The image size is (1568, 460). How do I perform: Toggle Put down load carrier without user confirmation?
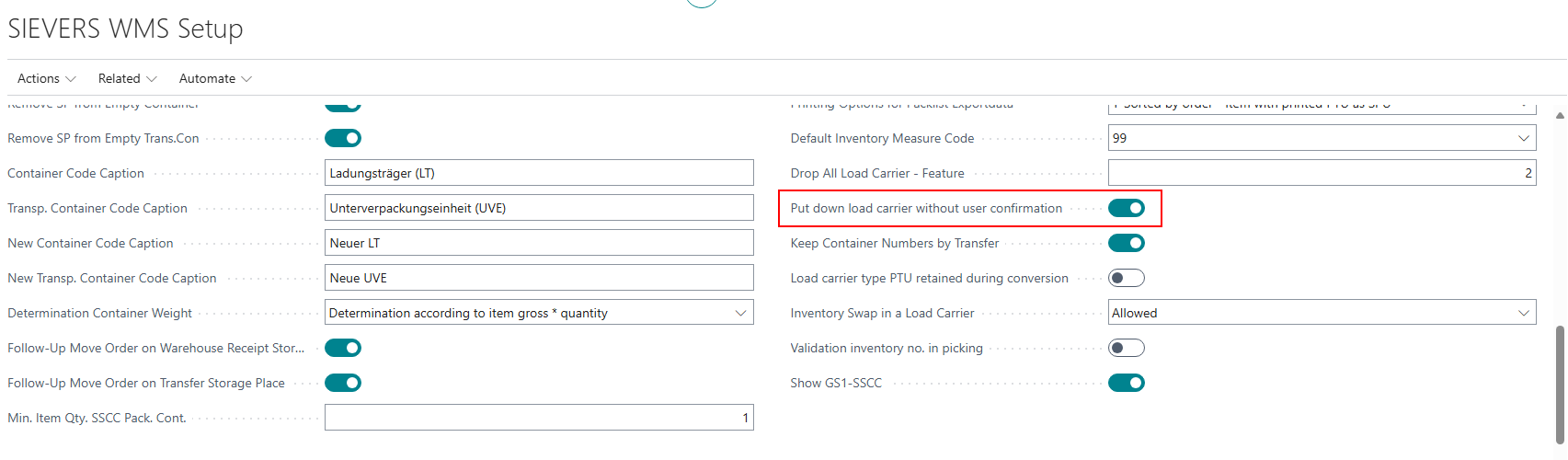(1127, 208)
